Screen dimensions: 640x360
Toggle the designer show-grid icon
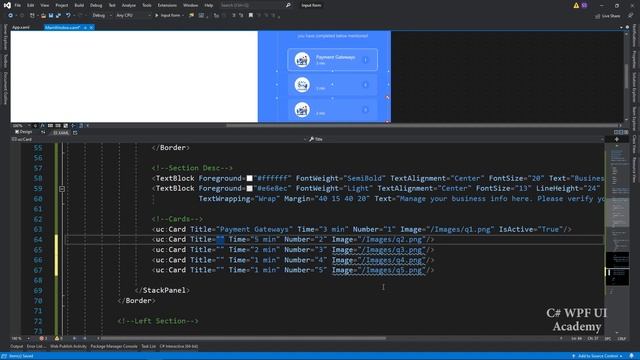50,126
